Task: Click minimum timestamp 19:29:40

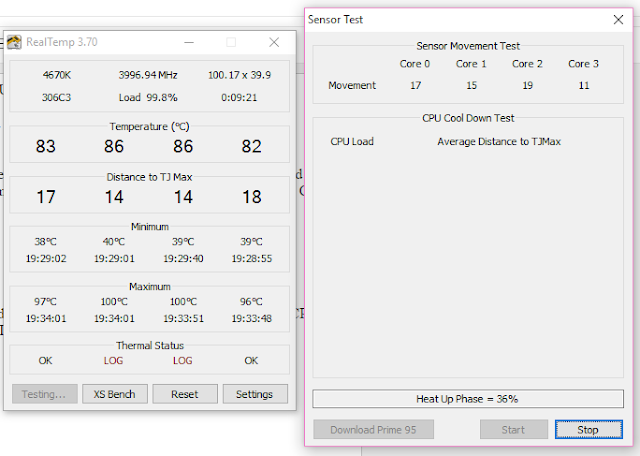Action: click(183, 259)
